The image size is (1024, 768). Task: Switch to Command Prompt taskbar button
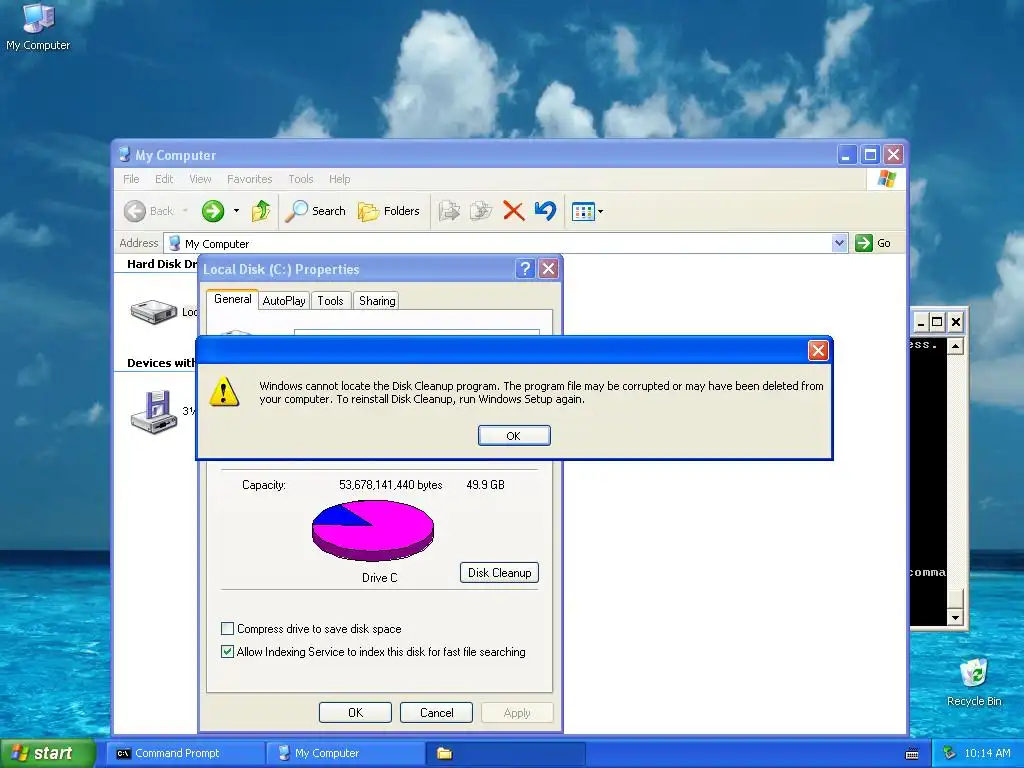tap(185, 753)
